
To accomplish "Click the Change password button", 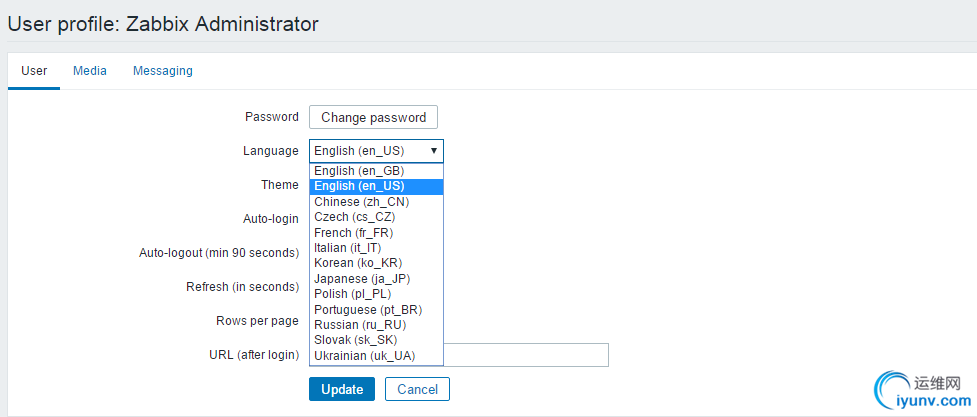I will [373, 118].
